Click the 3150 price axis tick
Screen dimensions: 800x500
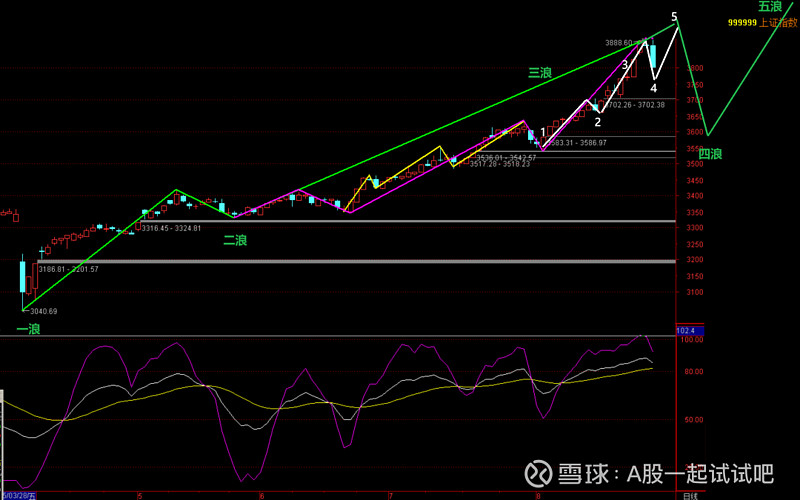(695, 277)
